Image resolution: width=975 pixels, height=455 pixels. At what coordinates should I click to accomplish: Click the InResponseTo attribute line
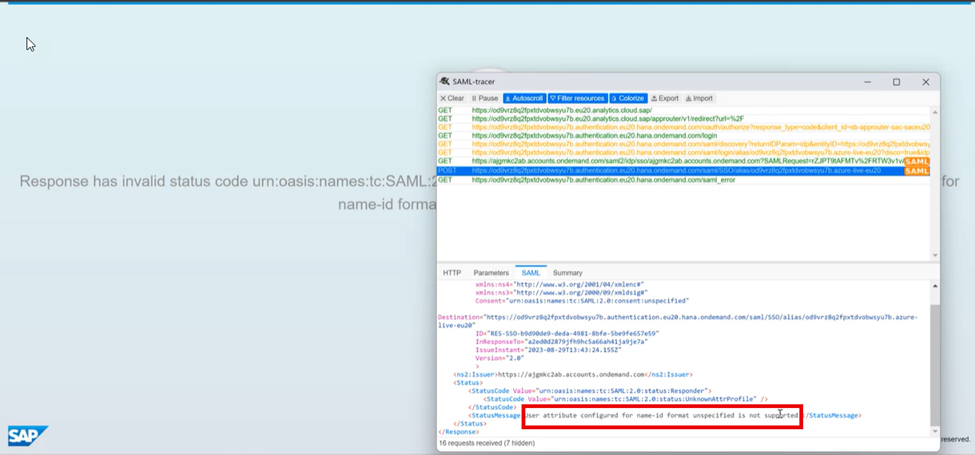pos(561,341)
